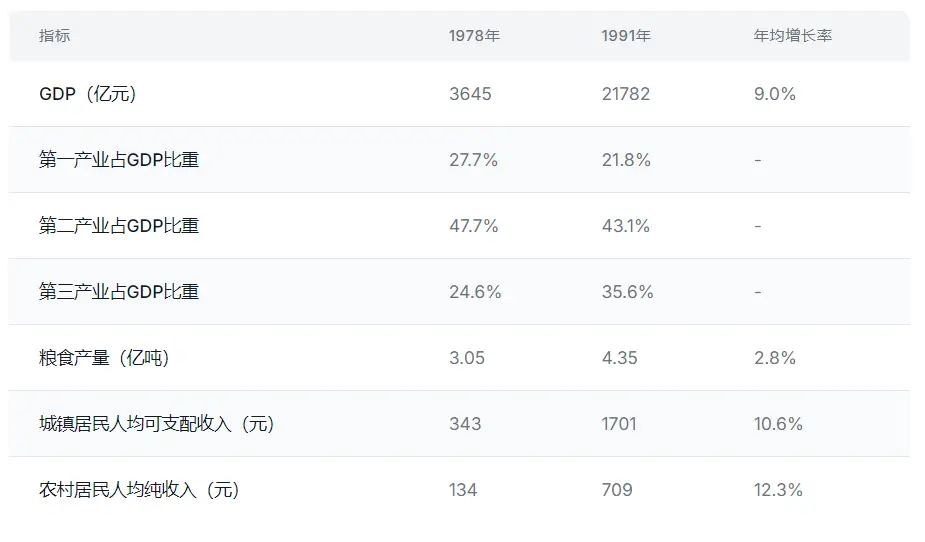
Task: Click the 1991 GDP value 21782
Action: click(626, 94)
